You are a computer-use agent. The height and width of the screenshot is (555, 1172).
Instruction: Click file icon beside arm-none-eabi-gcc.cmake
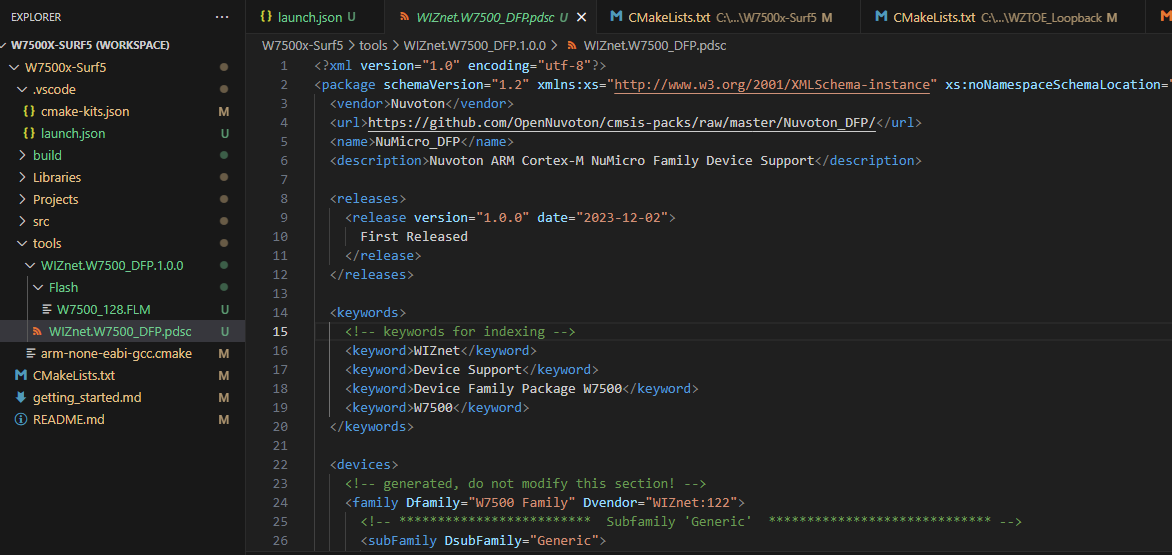click(31, 353)
